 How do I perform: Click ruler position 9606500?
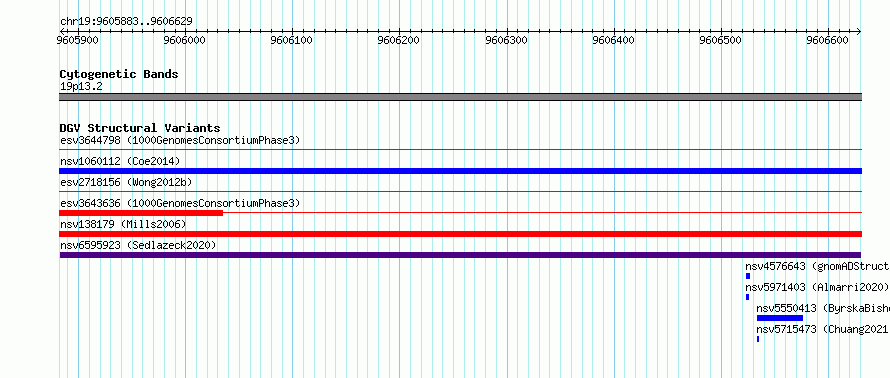point(721,40)
